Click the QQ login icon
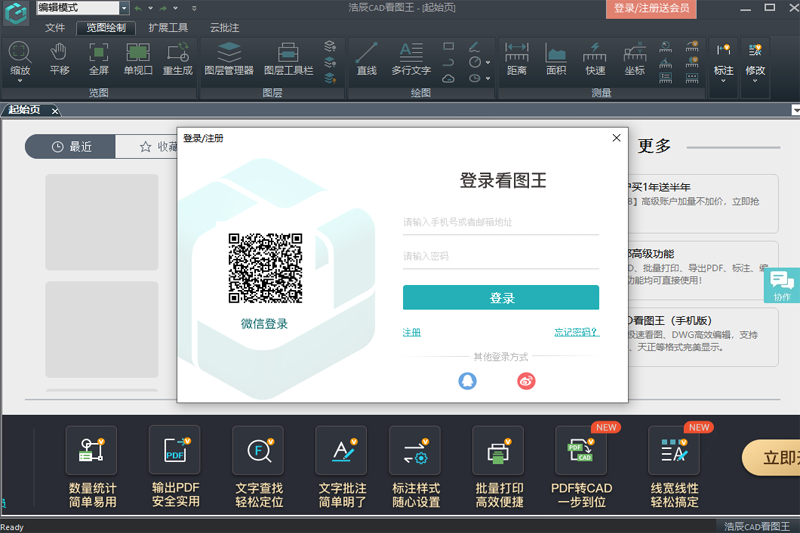This screenshot has width=800, height=533. (x=467, y=380)
